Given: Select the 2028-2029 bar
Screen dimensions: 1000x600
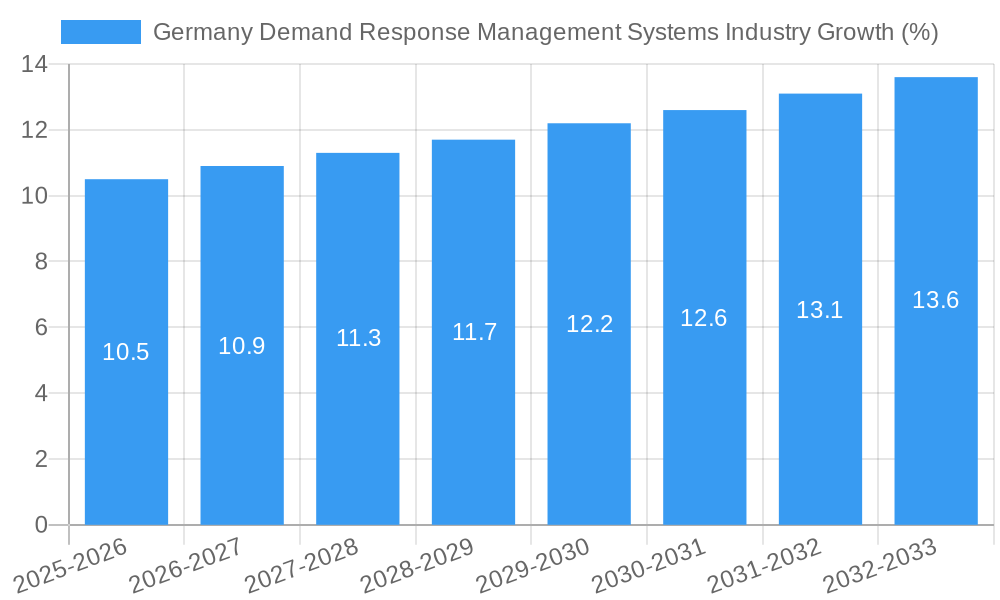Looking at the screenshot, I should click(x=473, y=332).
